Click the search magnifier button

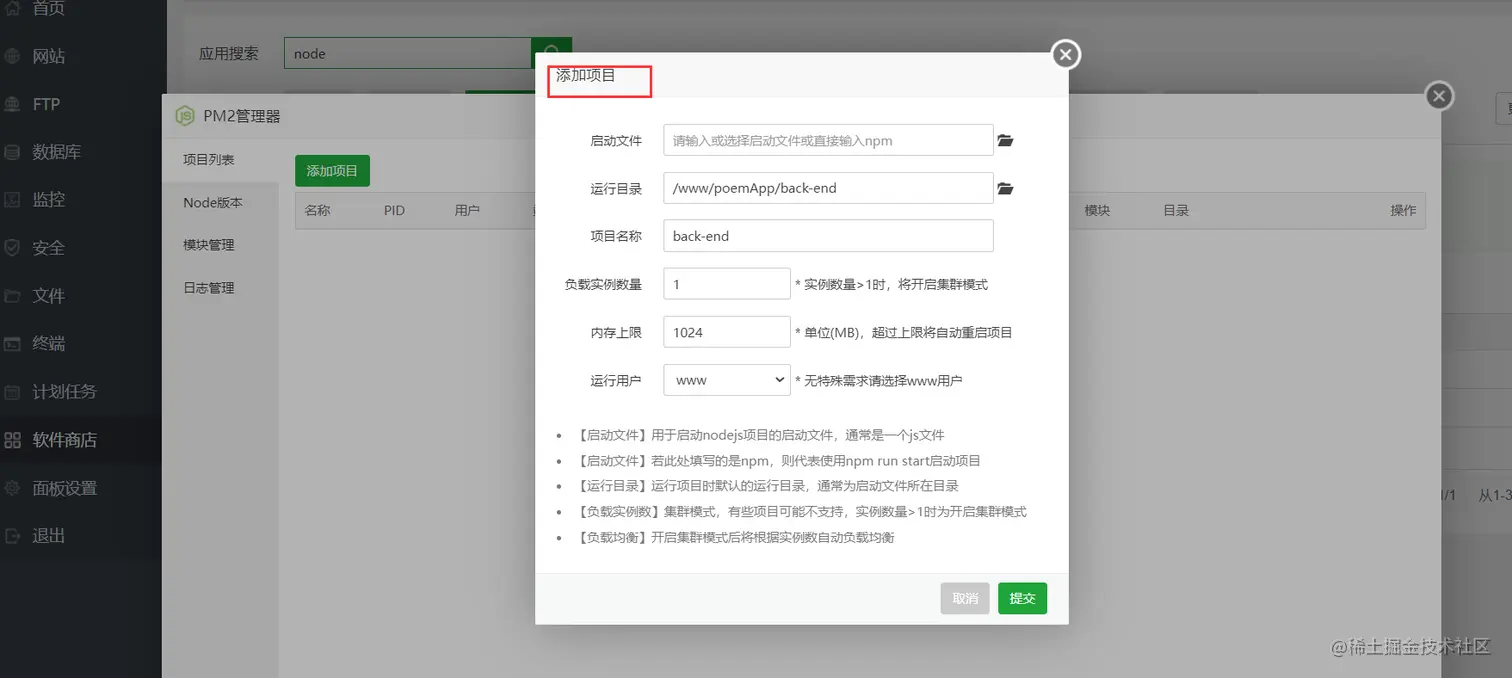pos(551,53)
